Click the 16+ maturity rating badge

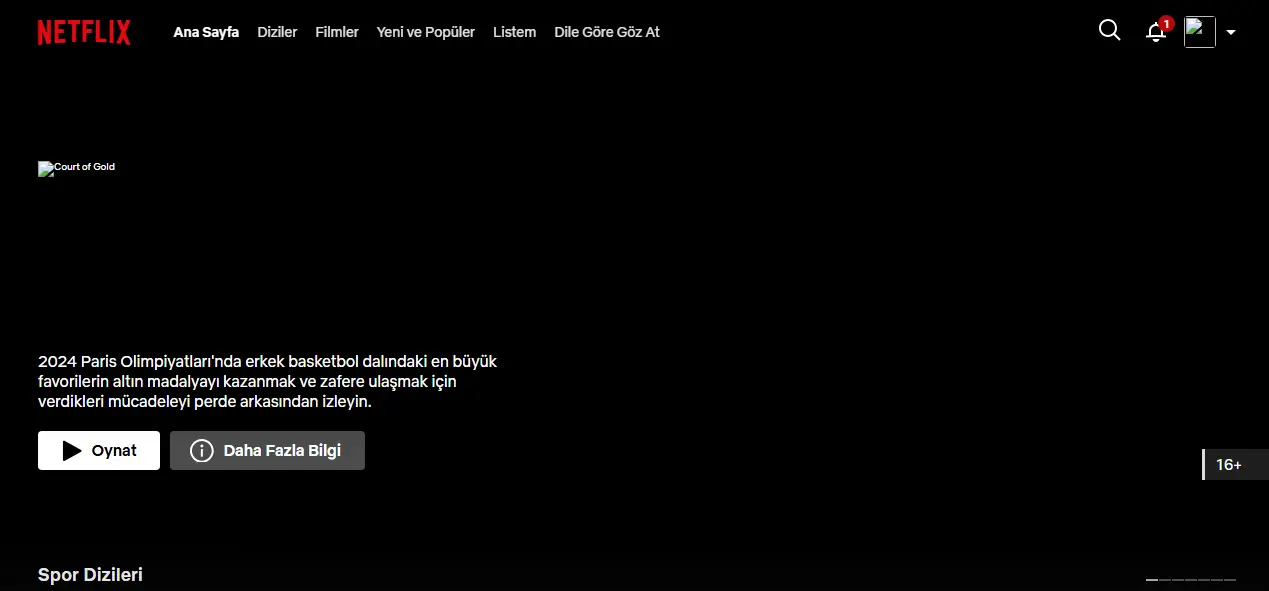1235,464
